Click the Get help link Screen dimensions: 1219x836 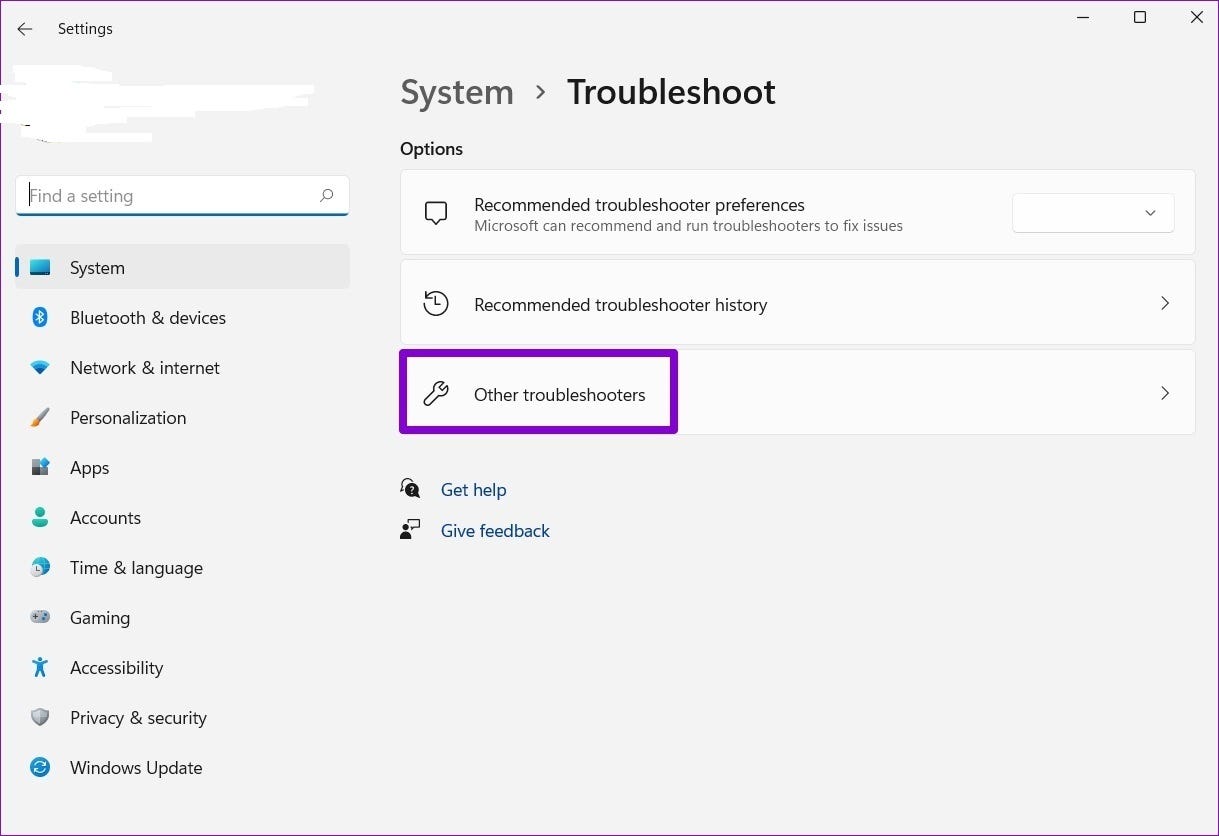[x=473, y=490]
